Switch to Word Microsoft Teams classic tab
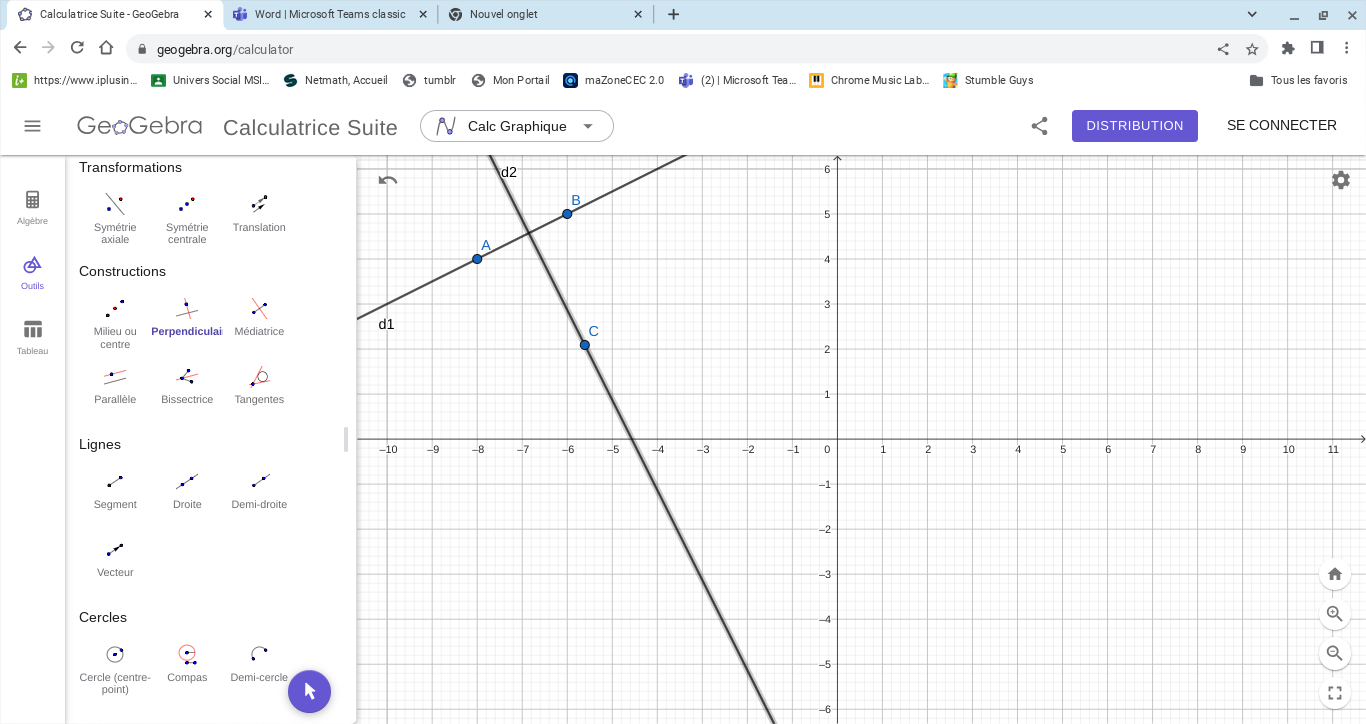 [x=330, y=14]
